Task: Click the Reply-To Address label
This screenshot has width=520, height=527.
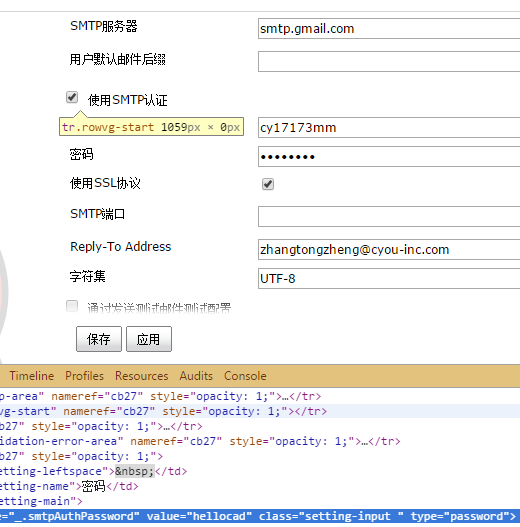Action: tap(120, 247)
